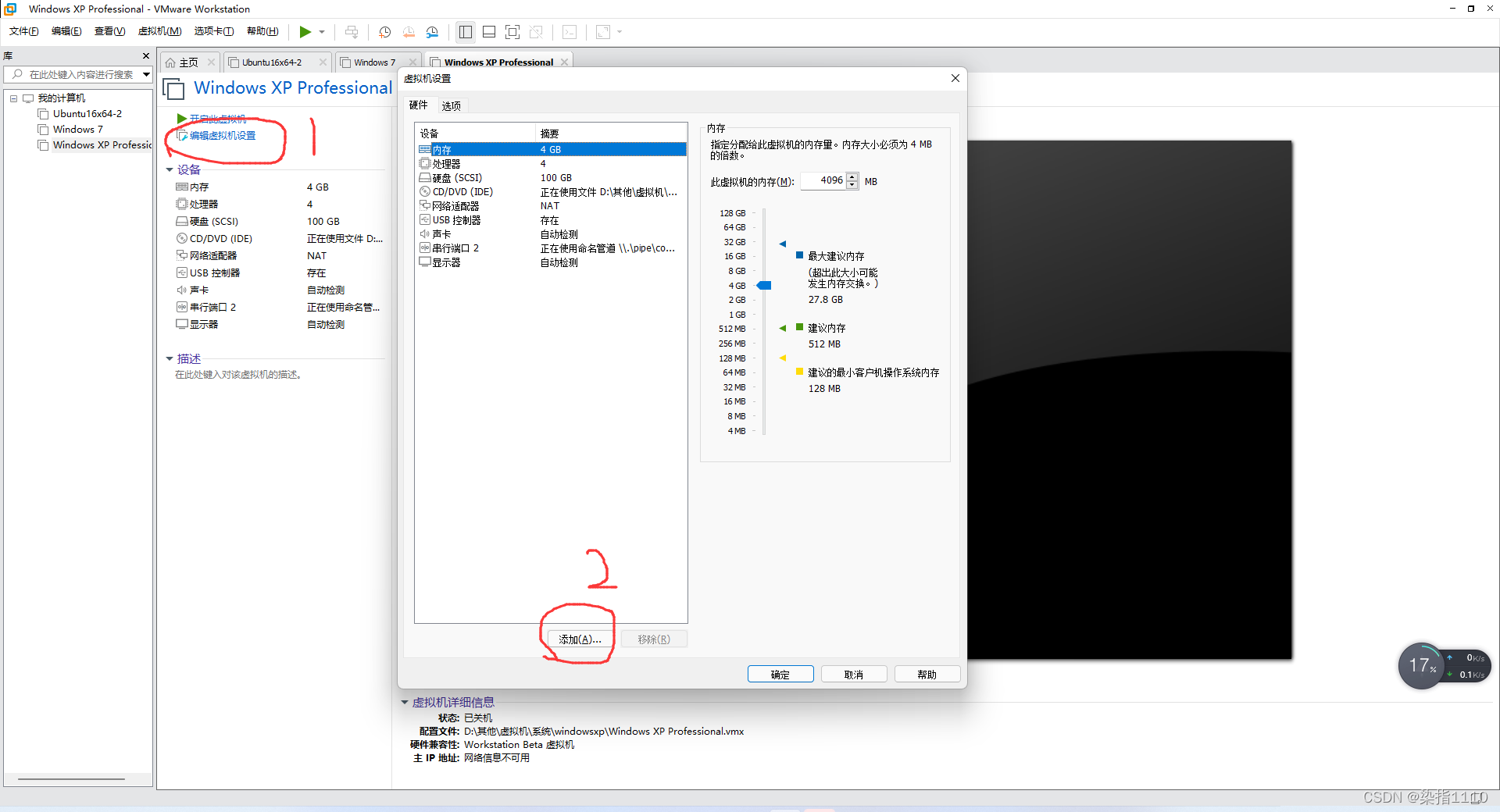Viewport: 1500px width, 812px height.
Task: Select Ubuntu16x64-2 in the library tree
Action: pos(87,114)
